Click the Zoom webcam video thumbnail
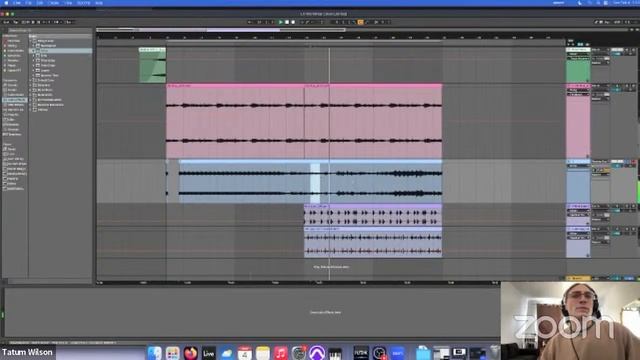The image size is (640, 360). click(x=570, y=321)
